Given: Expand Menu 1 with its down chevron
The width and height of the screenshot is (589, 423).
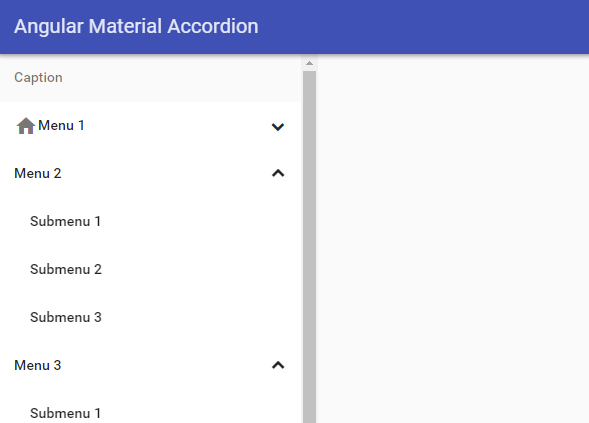Looking at the screenshot, I should pyautogui.click(x=278, y=127).
